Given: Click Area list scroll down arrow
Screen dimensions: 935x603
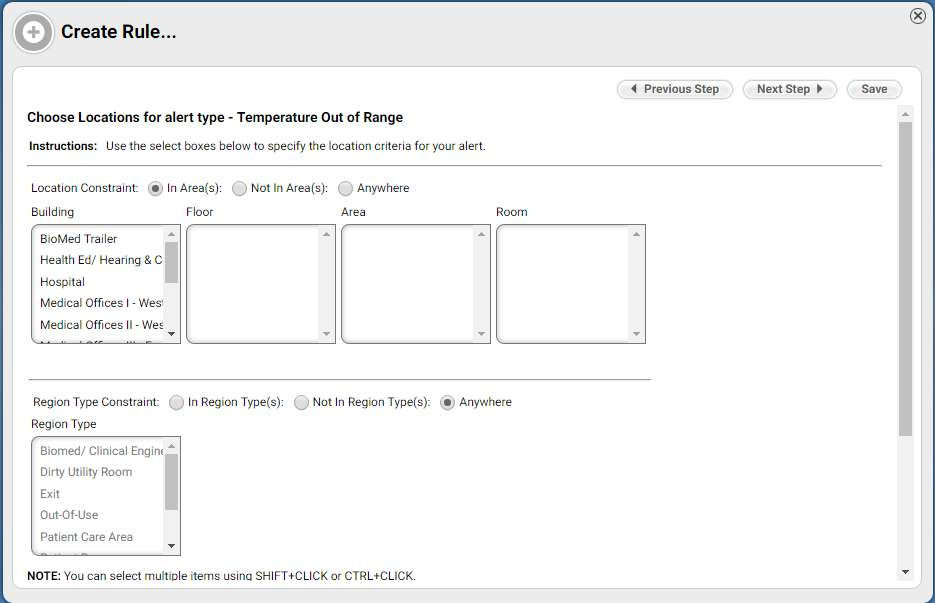Looking at the screenshot, I should tap(481, 333).
